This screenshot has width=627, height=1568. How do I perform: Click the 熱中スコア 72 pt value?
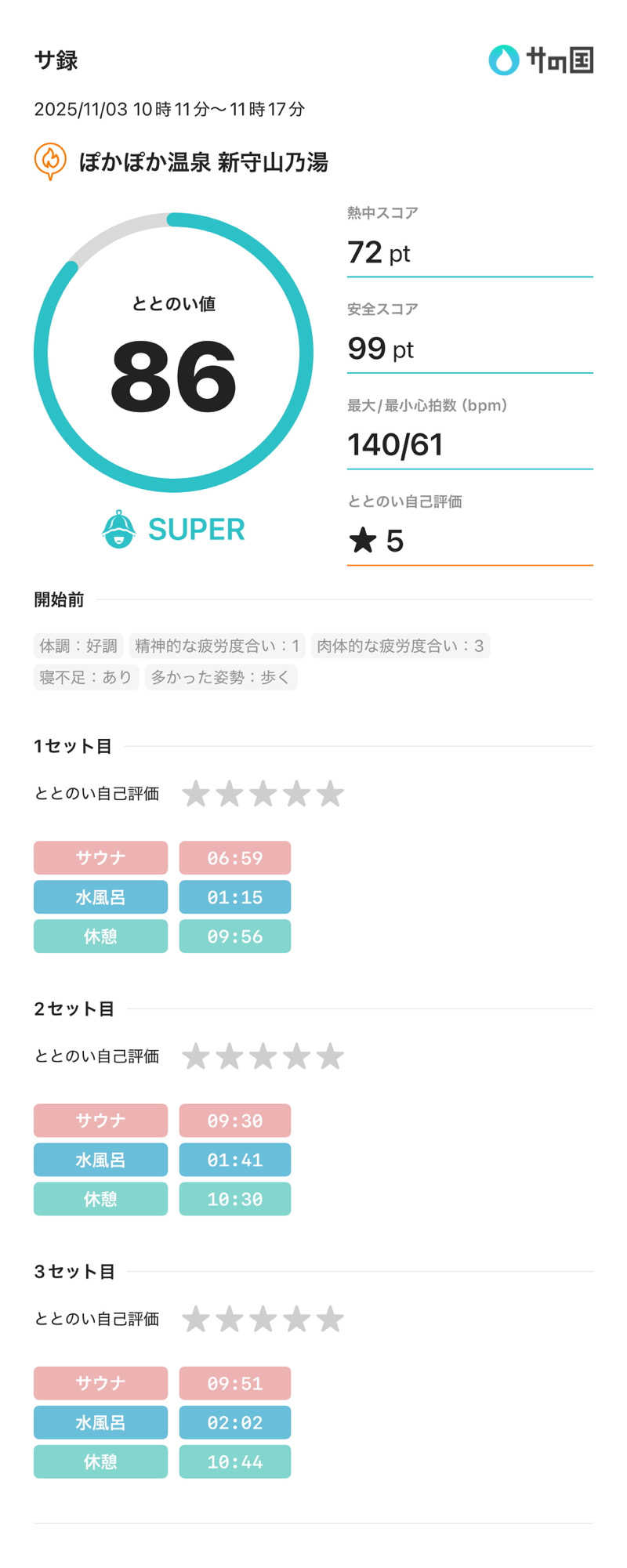[x=379, y=253]
